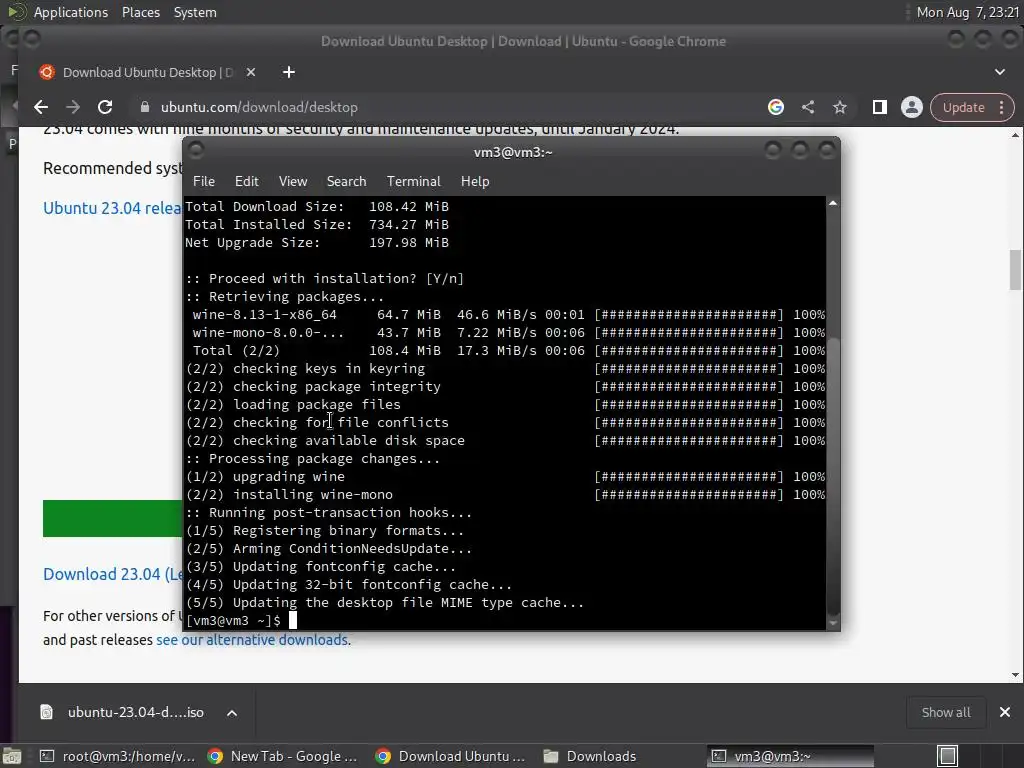Close the Chrome downloads bar
Screen dimensions: 1024x768
click(x=1005, y=712)
